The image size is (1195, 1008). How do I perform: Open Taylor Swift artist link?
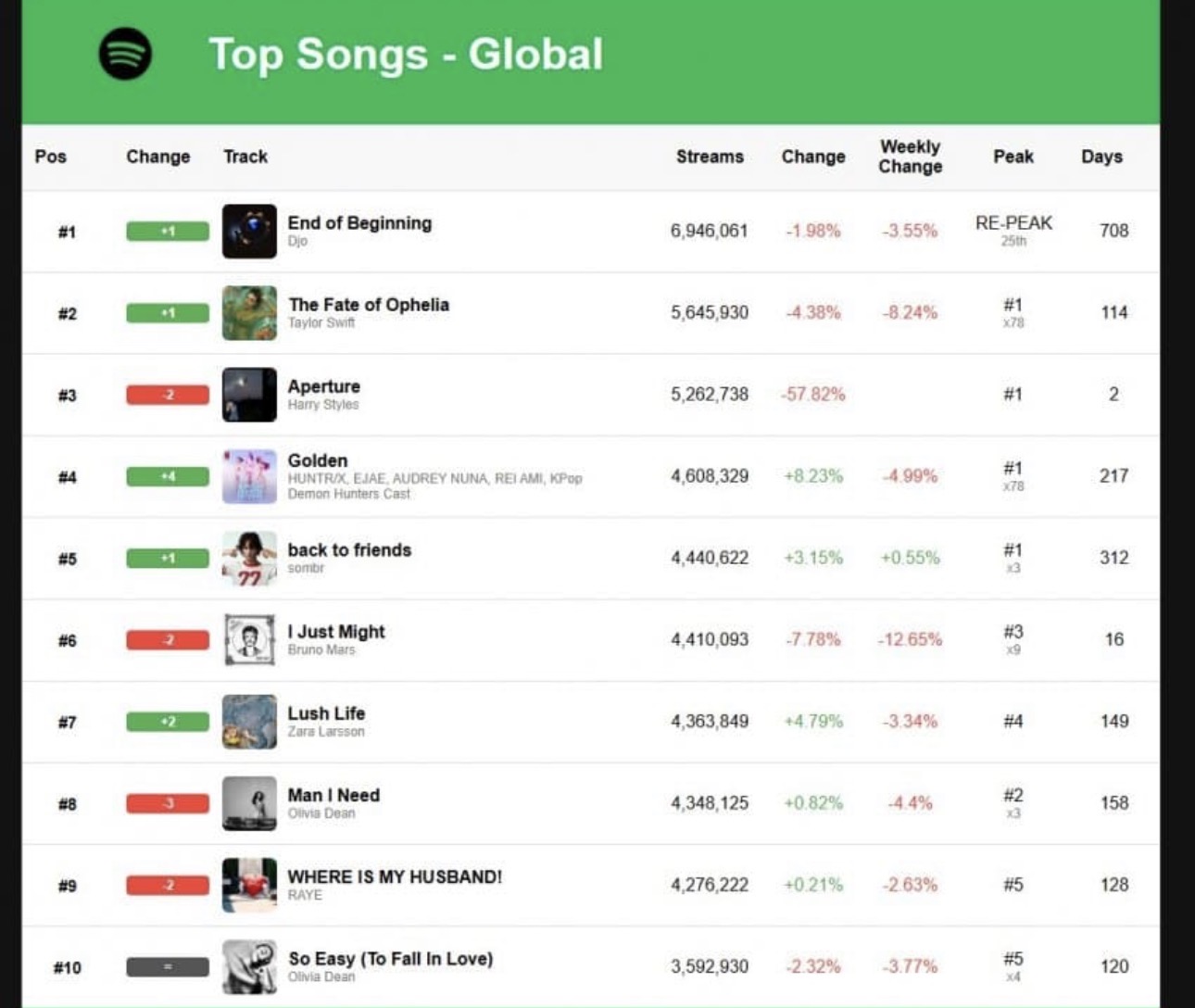321,322
